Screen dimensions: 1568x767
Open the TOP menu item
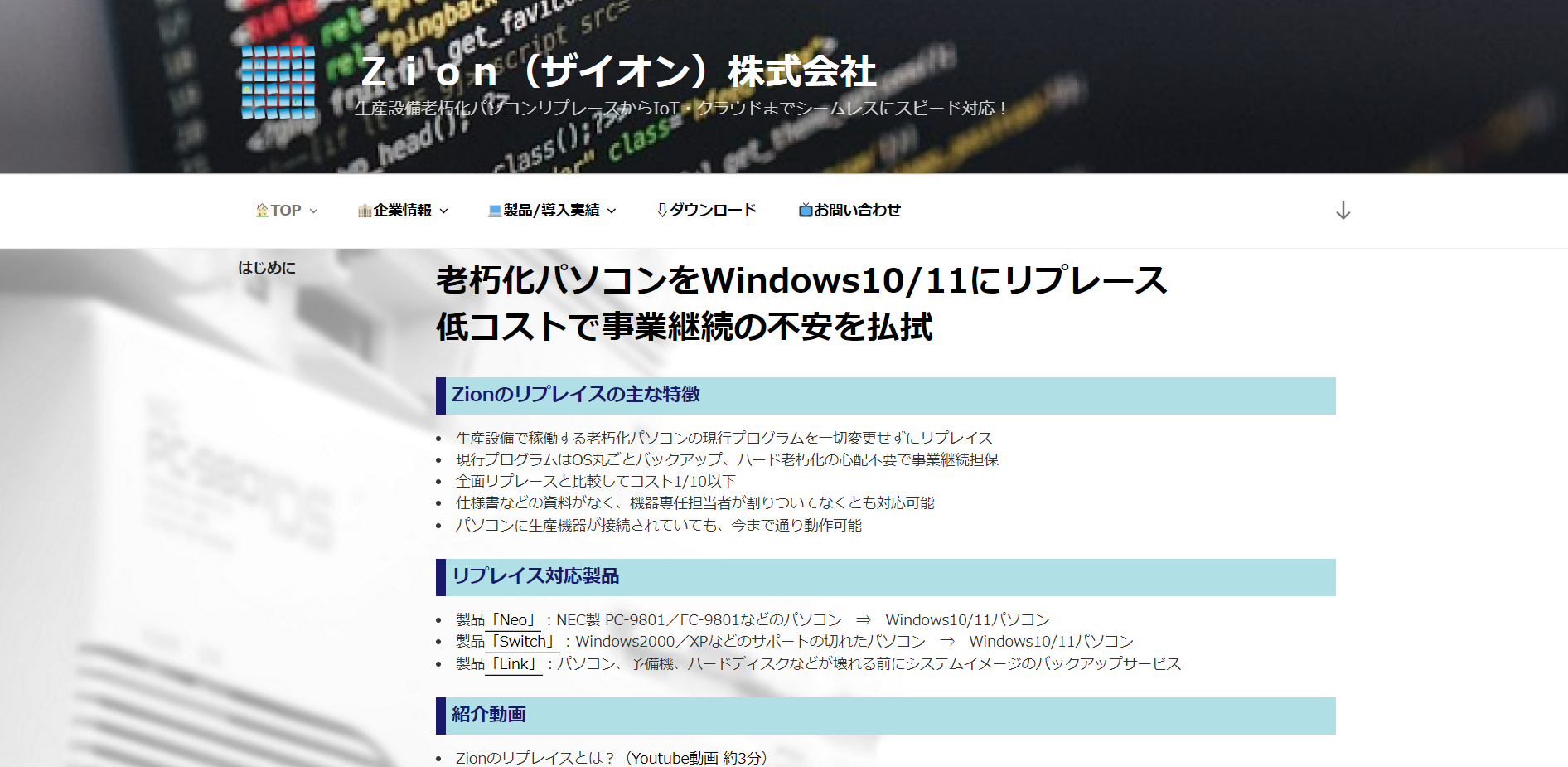(x=286, y=211)
